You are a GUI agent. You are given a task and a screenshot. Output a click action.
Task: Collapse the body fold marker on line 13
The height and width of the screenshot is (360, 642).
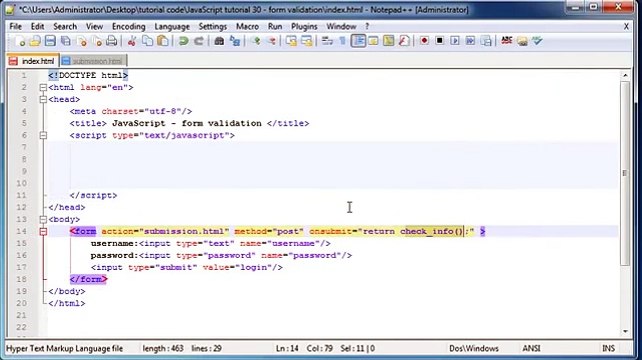(x=43, y=219)
